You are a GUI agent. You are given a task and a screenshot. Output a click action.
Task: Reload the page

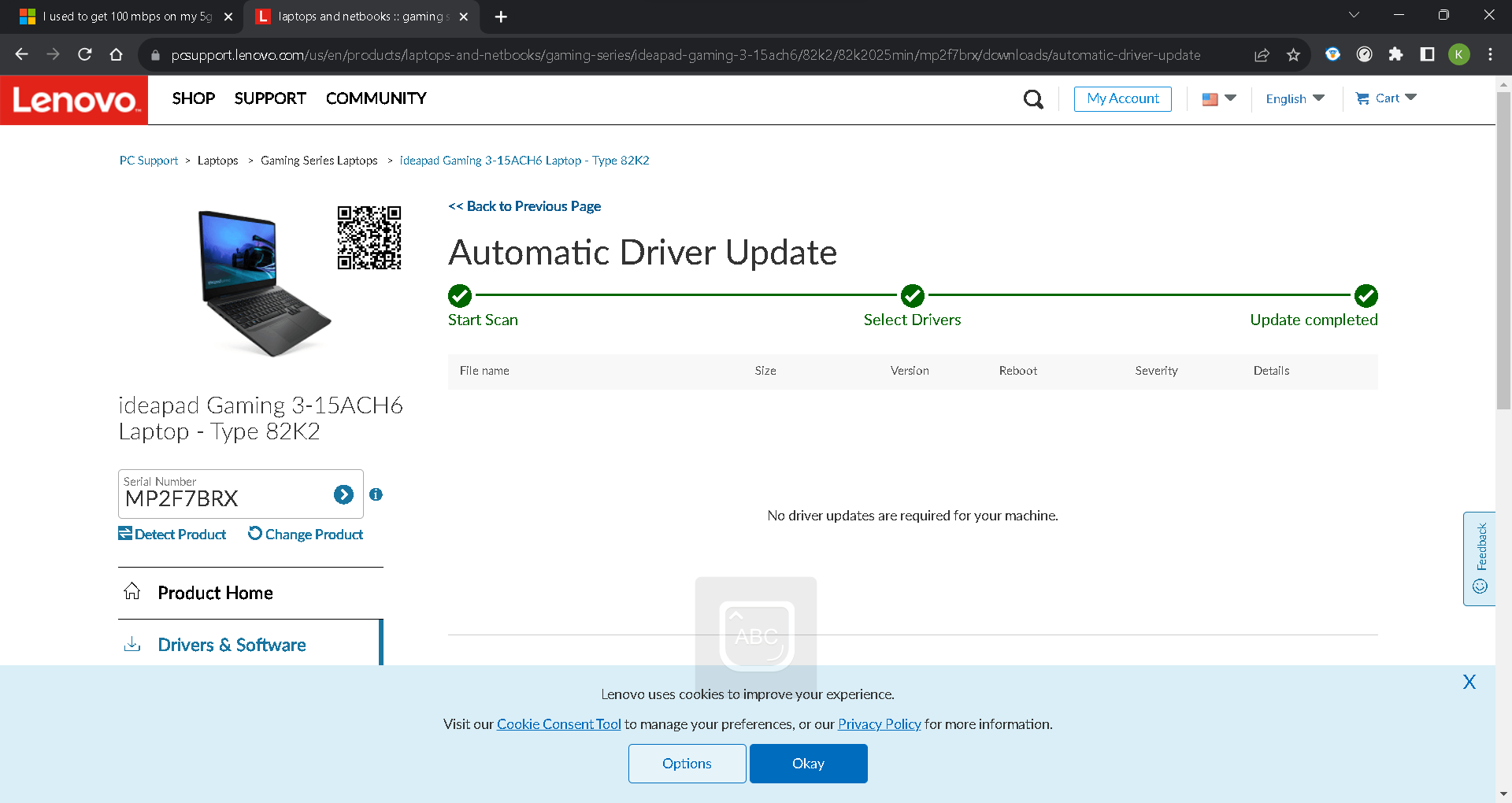tap(85, 54)
